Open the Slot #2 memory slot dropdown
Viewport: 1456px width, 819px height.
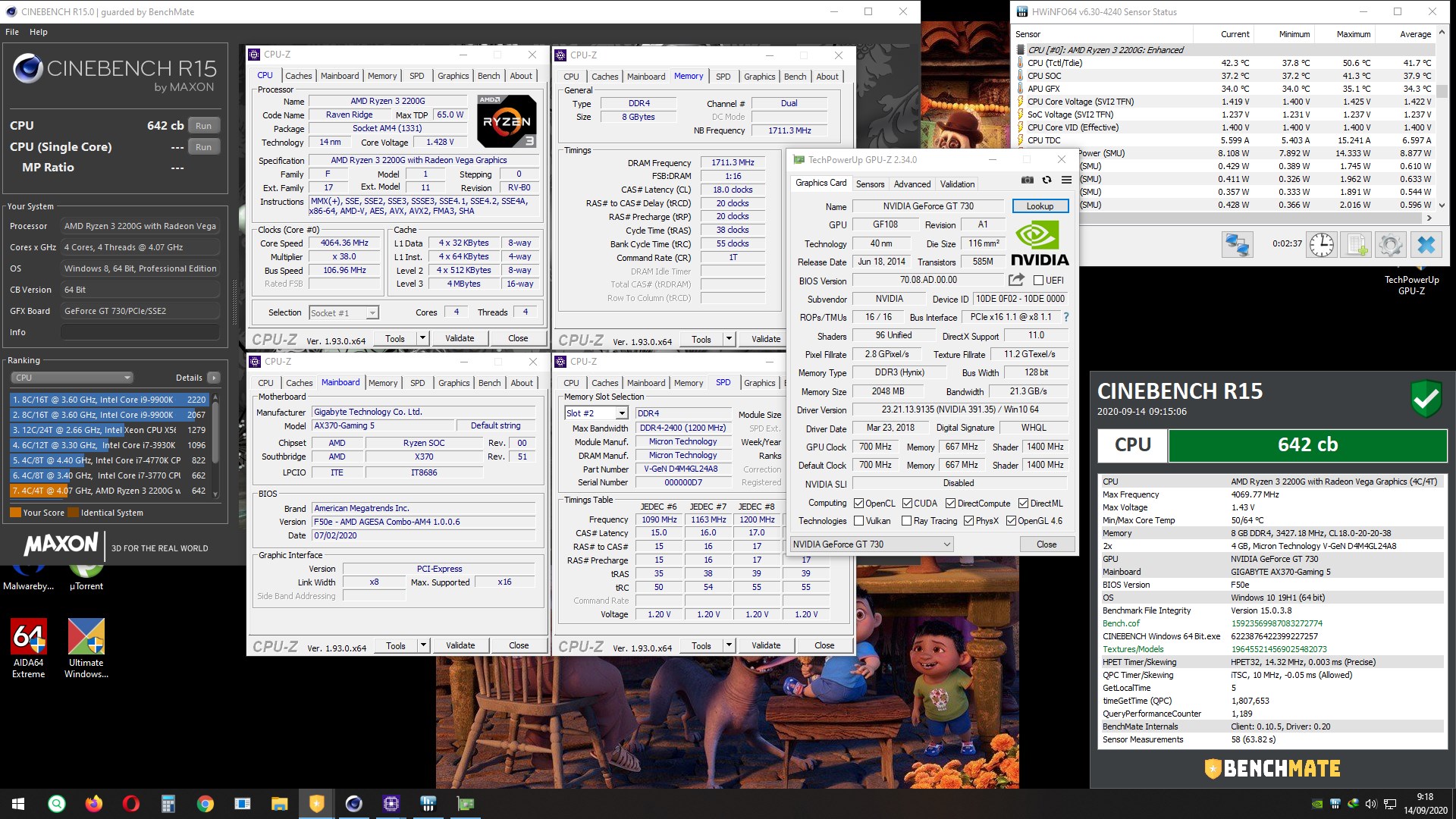click(596, 413)
